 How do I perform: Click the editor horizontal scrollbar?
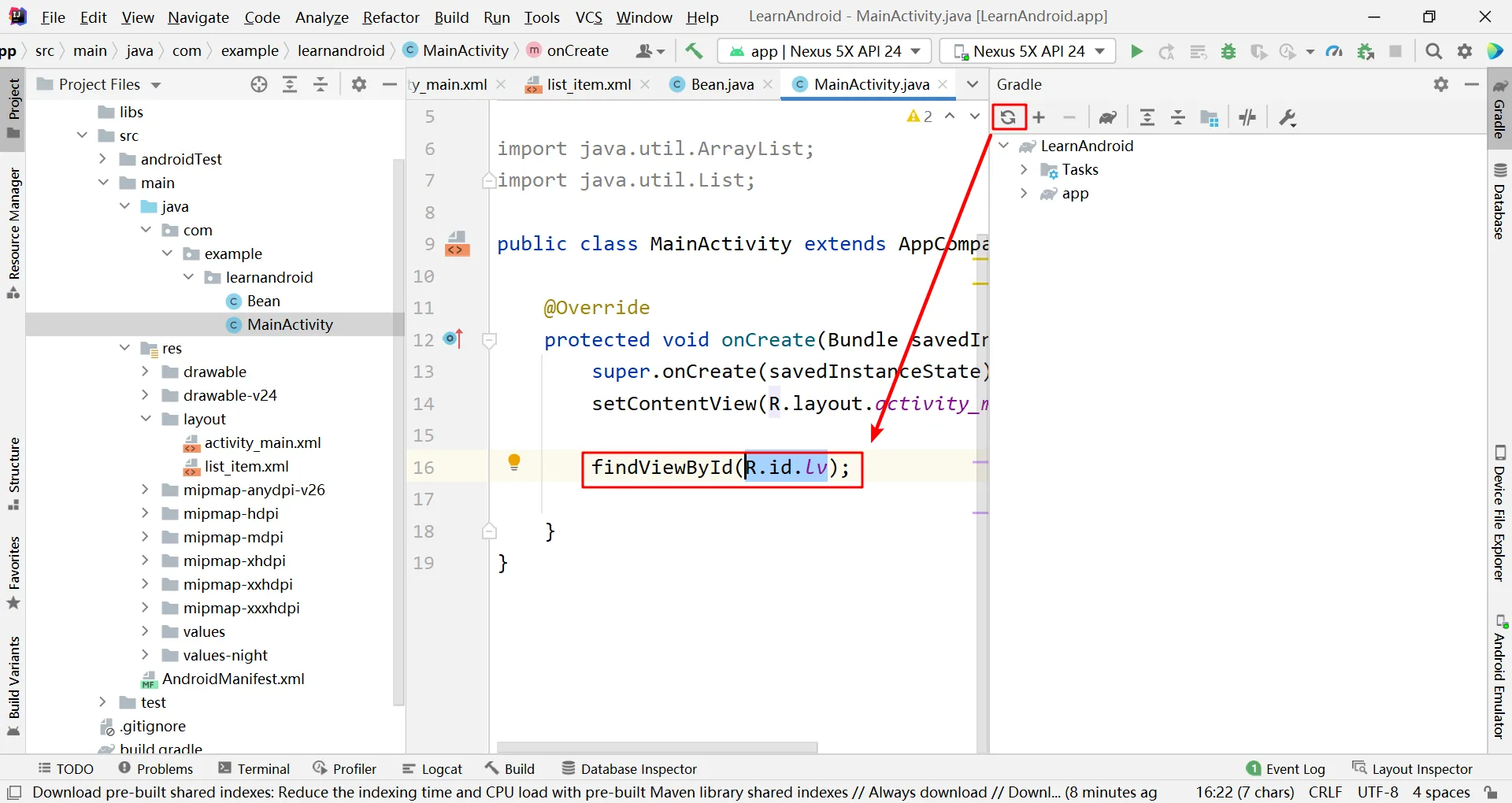657,746
